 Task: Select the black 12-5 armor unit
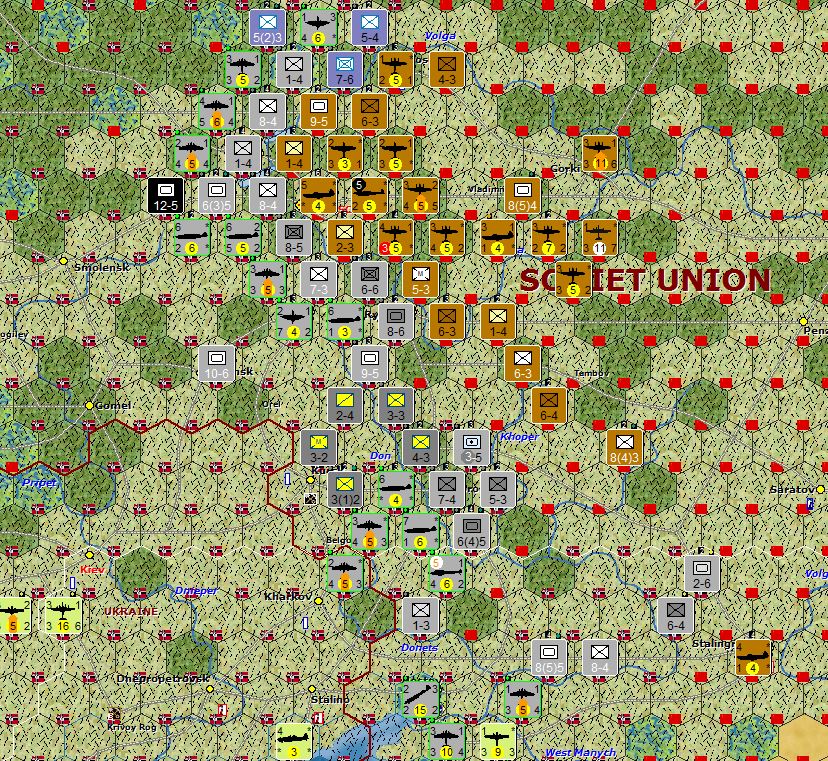coord(166,195)
